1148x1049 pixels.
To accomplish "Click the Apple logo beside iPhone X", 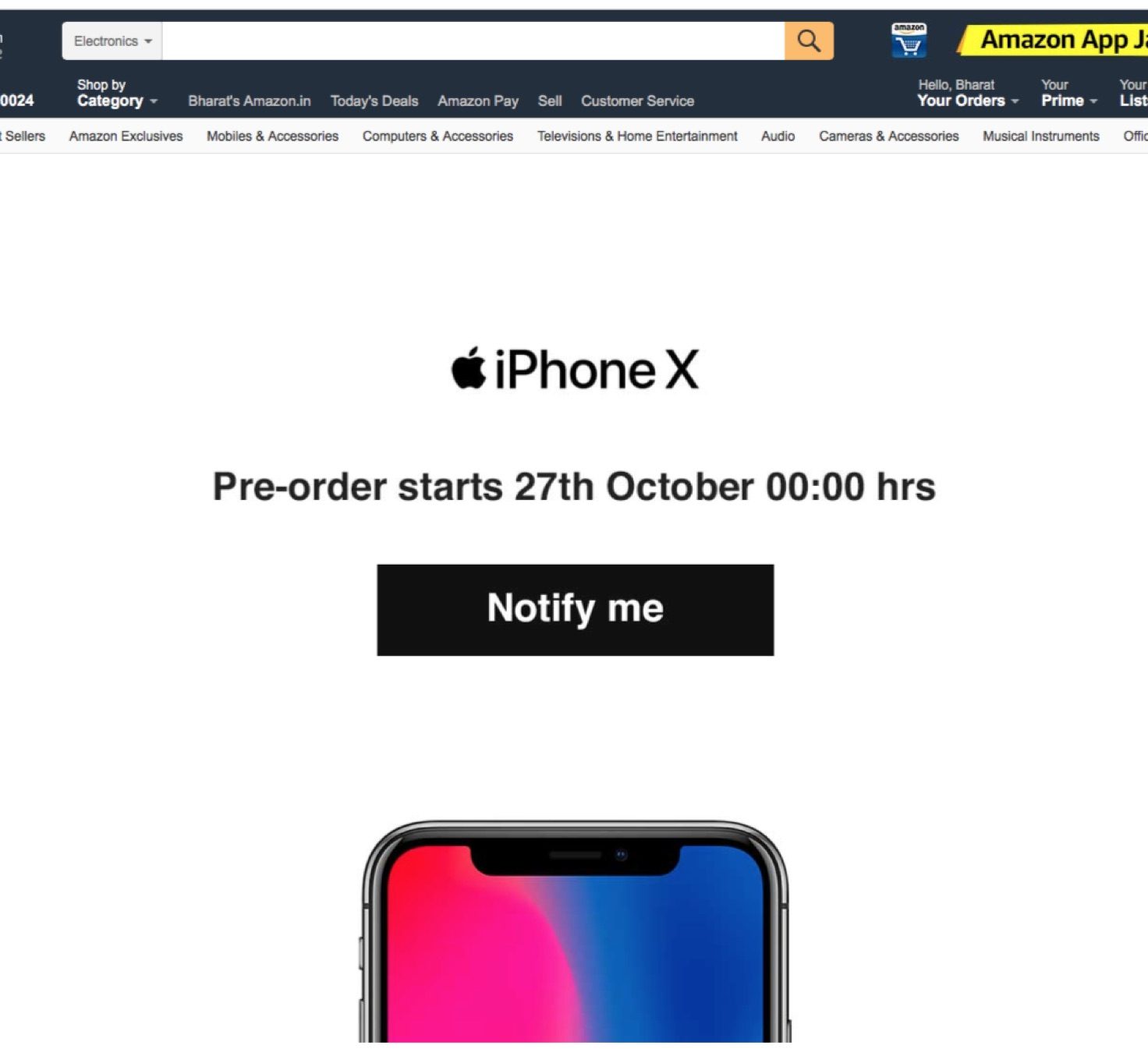I will coord(469,368).
